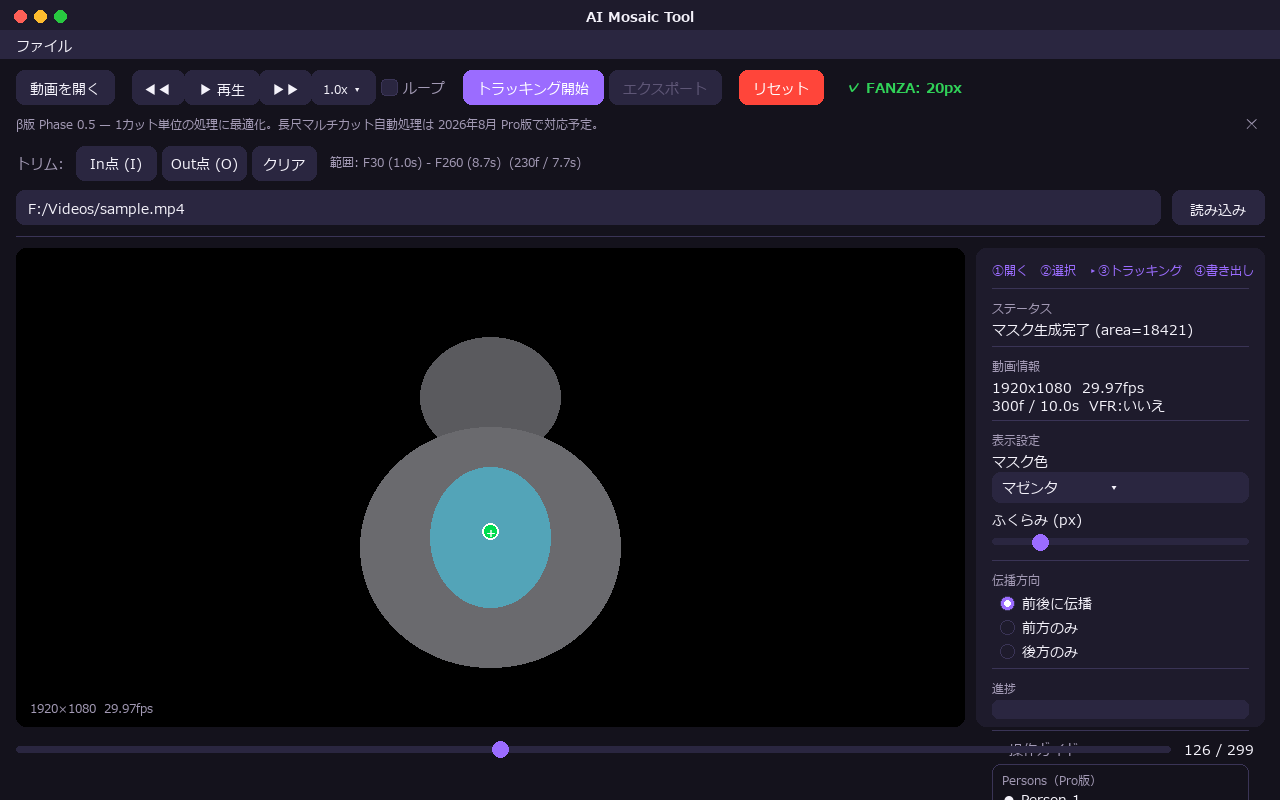Set trim In点 (I)
Viewport: 1280px width, 800px height.
click(x=116, y=164)
